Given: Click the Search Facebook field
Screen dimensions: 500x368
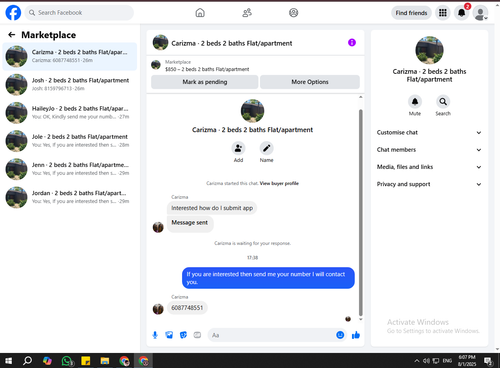Looking at the screenshot, I should click(79, 13).
